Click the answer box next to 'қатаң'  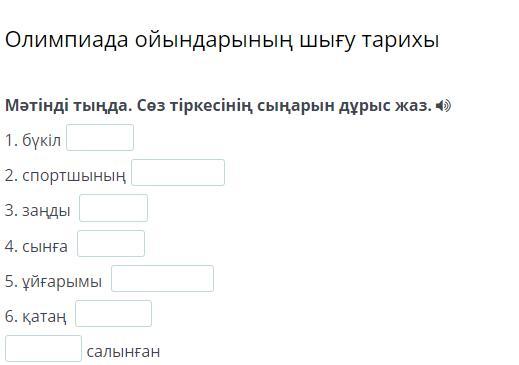pyautogui.click(x=113, y=313)
